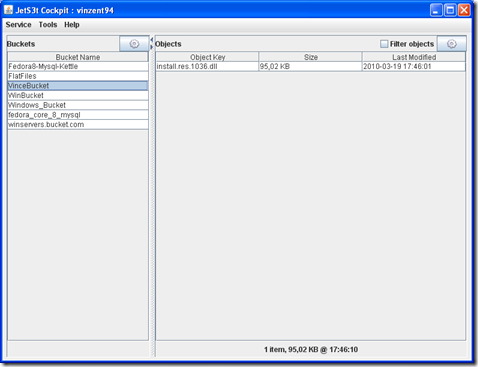Image resolution: width=478 pixels, height=367 pixels.
Task: Click the 2010-03-19 17:46:01 date cell
Action: click(x=414, y=66)
